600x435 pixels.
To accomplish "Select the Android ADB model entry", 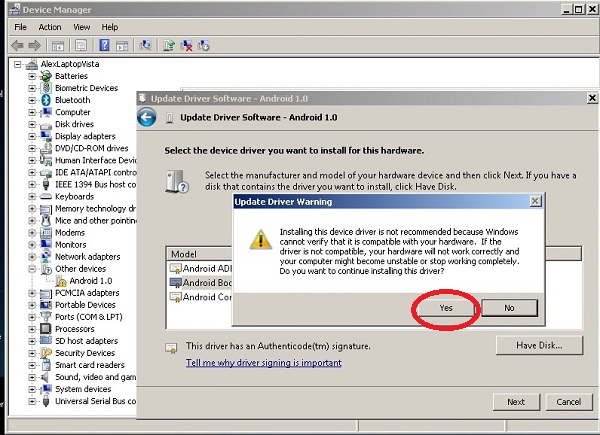I will [x=201, y=269].
